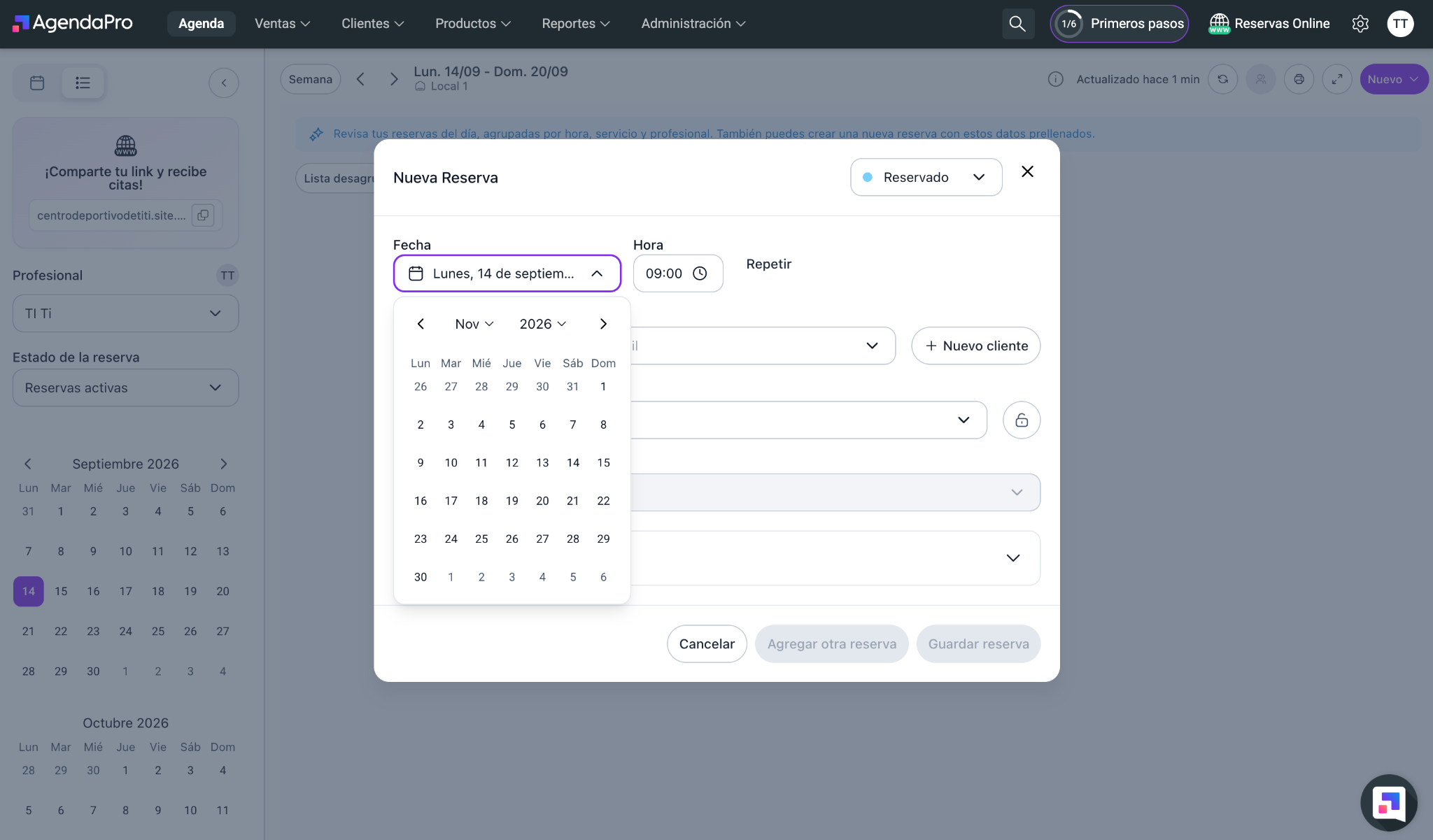The image size is (1433, 840).
Task: Open the Nov month dropdown
Action: point(474,324)
